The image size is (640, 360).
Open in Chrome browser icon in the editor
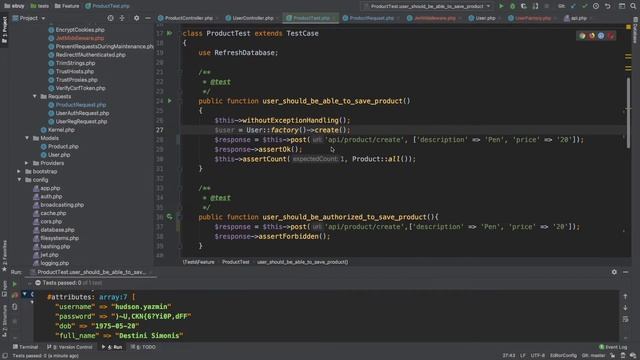click(582, 36)
